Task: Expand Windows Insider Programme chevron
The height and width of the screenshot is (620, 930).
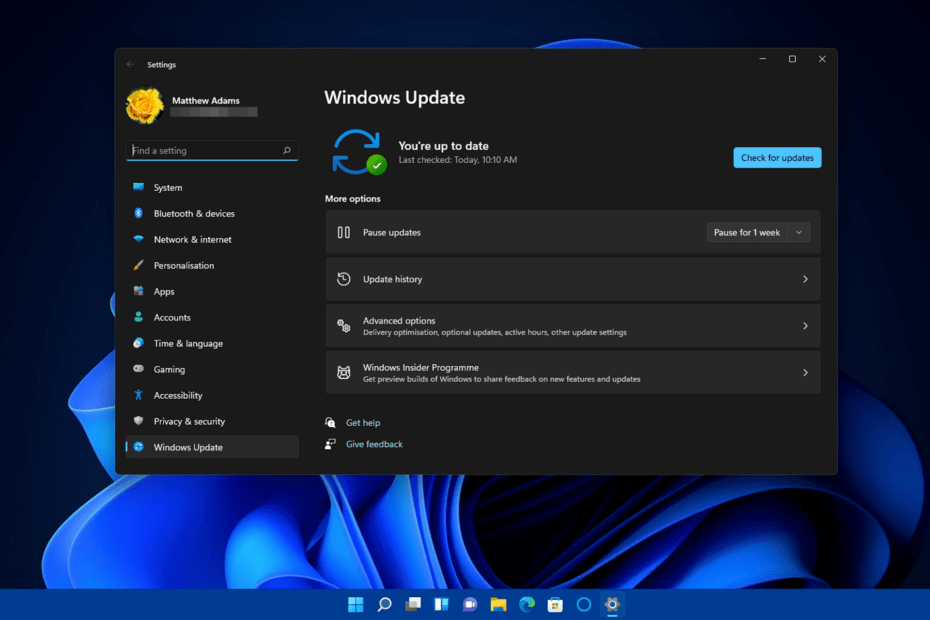Action: 805,373
